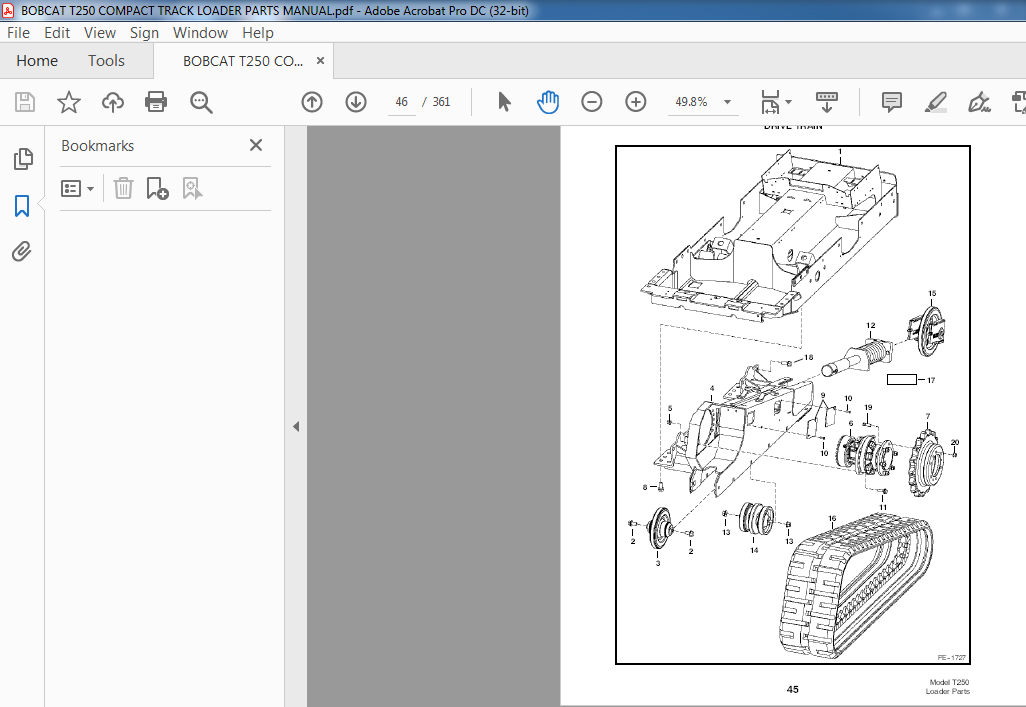Image resolution: width=1026 pixels, height=707 pixels.
Task: Open the Sign document pen icon
Action: point(980,102)
